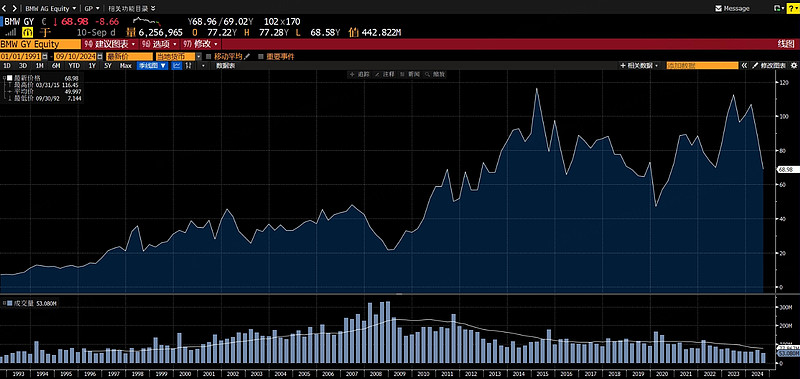
Task: Click the 新闻 news tool
Action: (410, 74)
